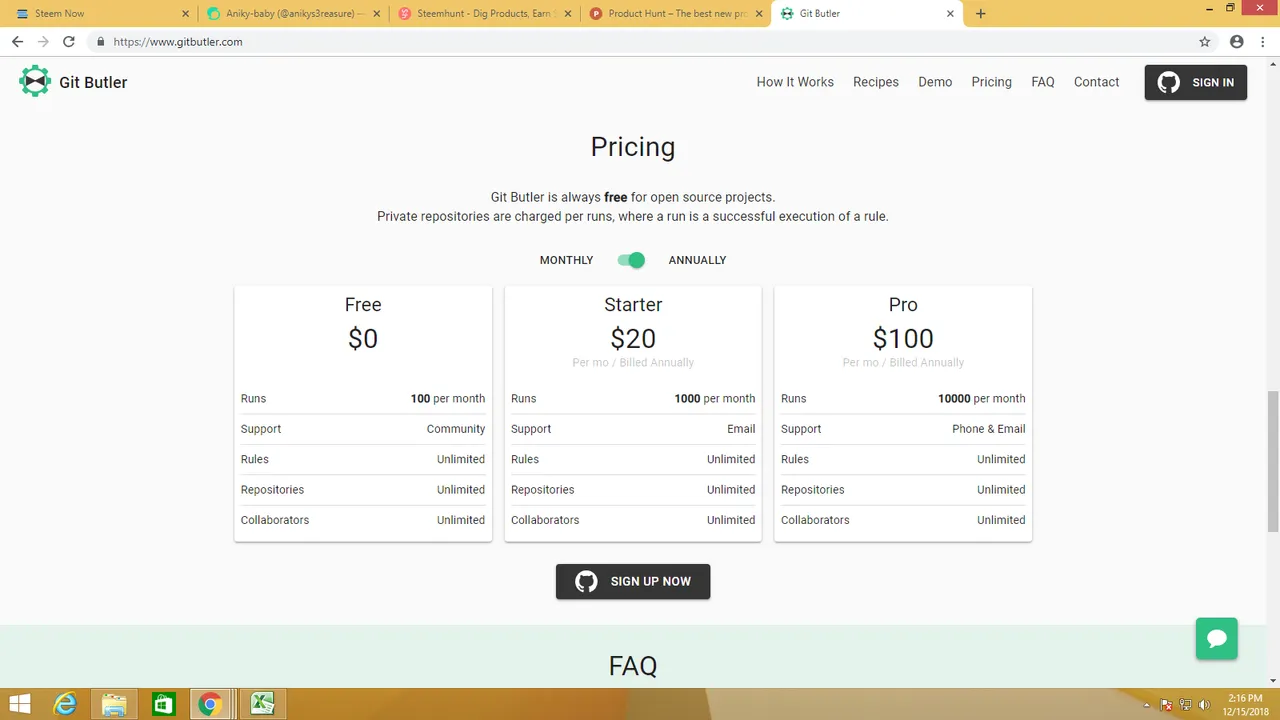Click the SIGN UP NOW button
This screenshot has height=720, width=1280.
633,581
